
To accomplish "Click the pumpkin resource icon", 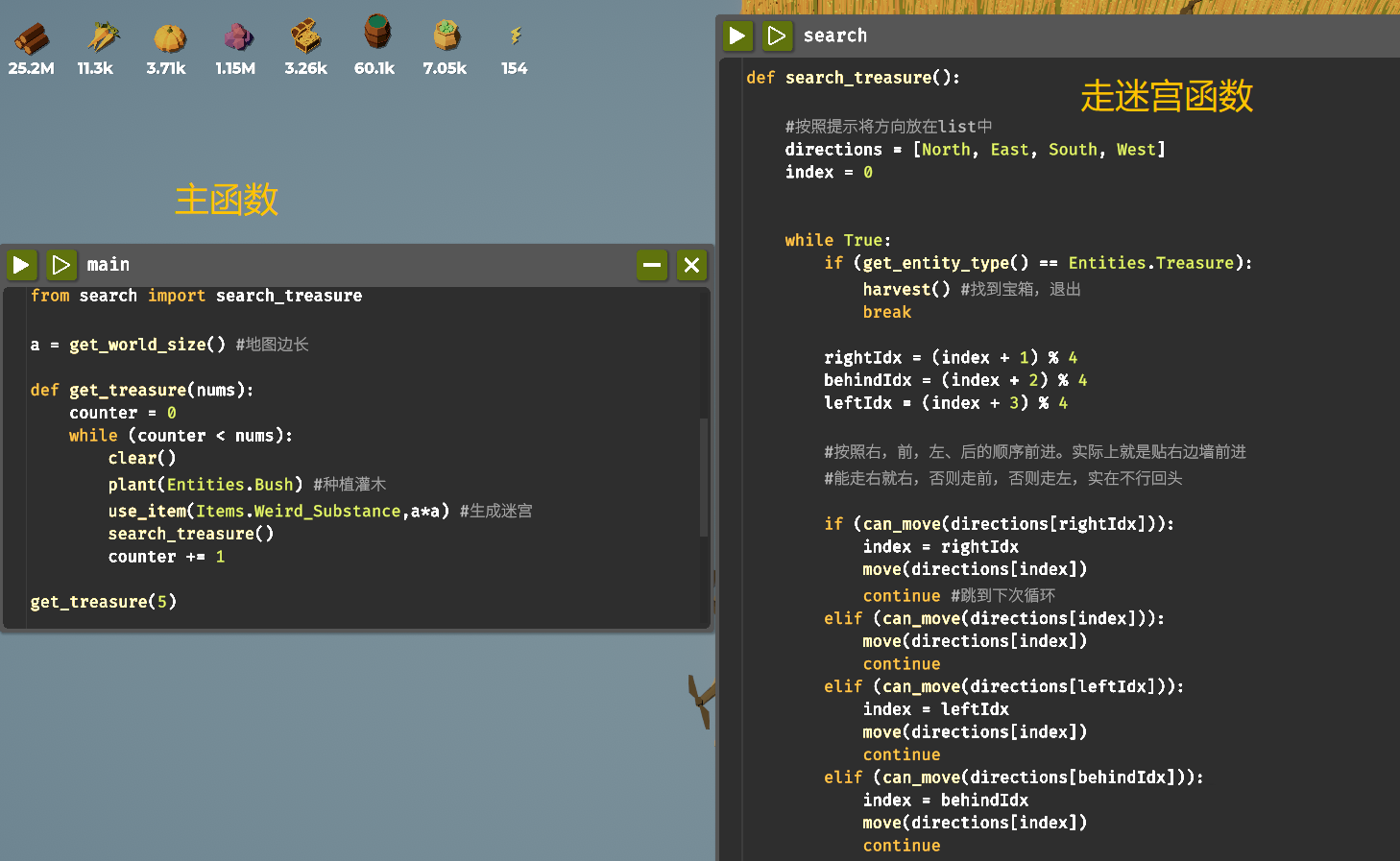I will click(x=169, y=38).
